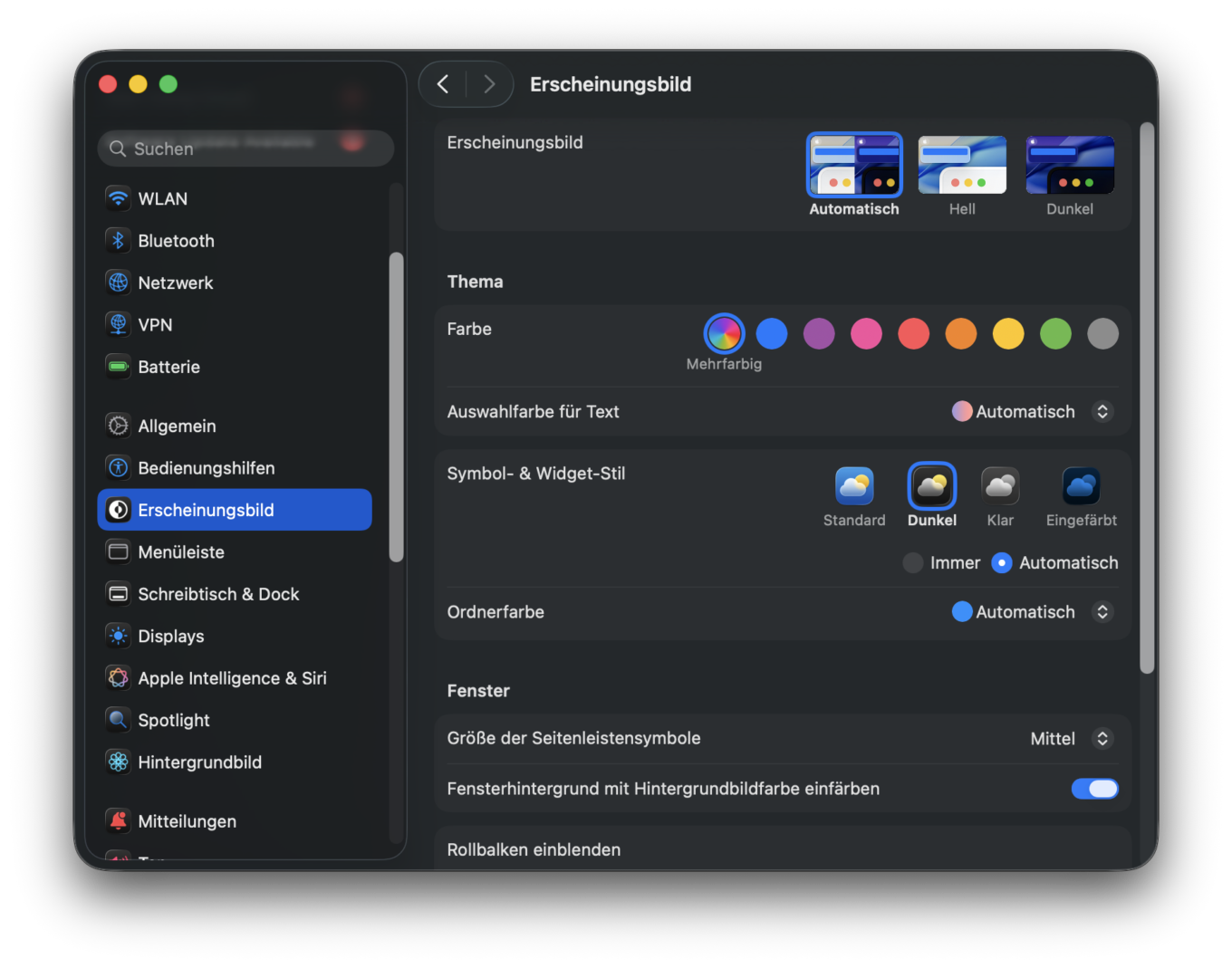This screenshot has height=968, width=1232.
Task: Open Bedienungshilfen settings
Action: click(x=119, y=467)
